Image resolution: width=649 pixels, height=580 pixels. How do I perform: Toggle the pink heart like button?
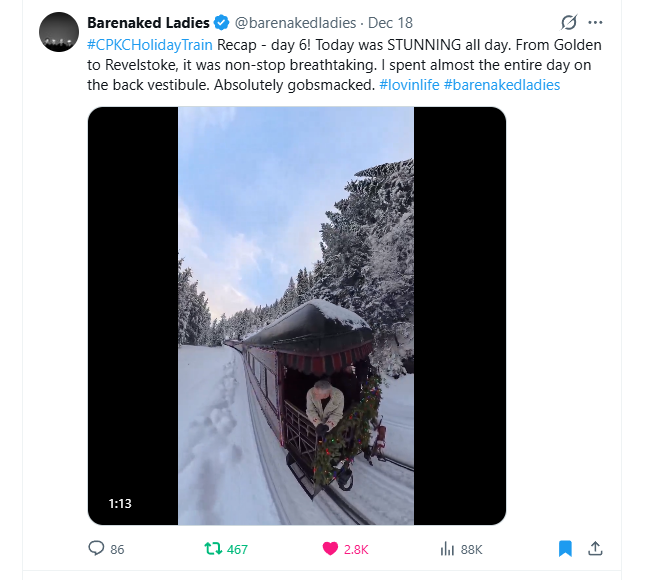(x=329, y=548)
